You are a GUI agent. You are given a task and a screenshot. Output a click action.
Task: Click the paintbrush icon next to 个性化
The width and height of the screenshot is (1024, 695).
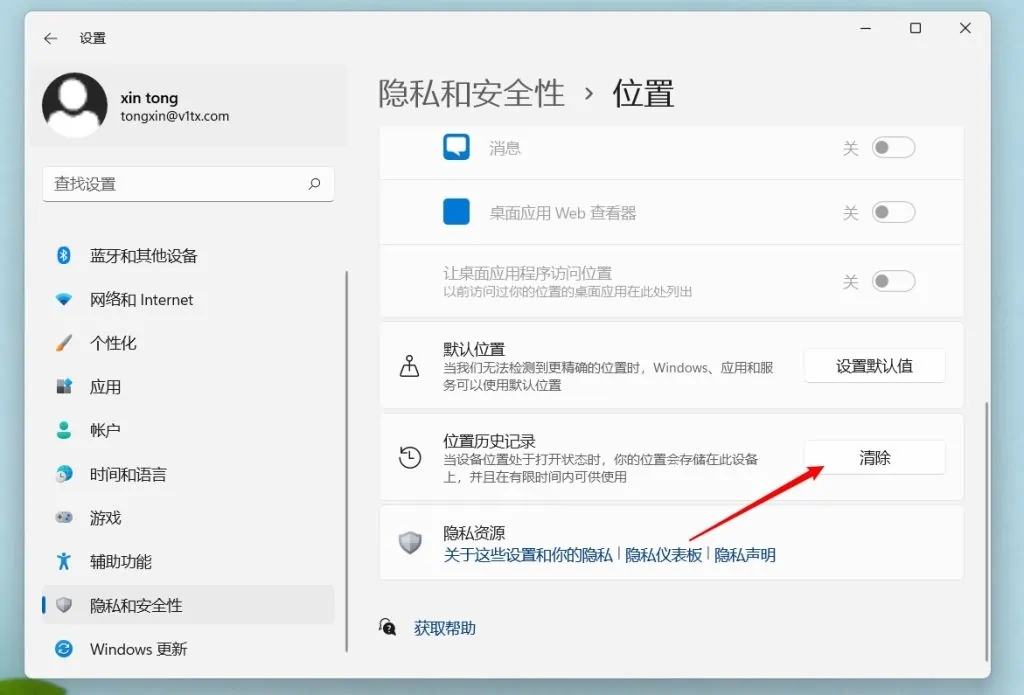[x=64, y=343]
